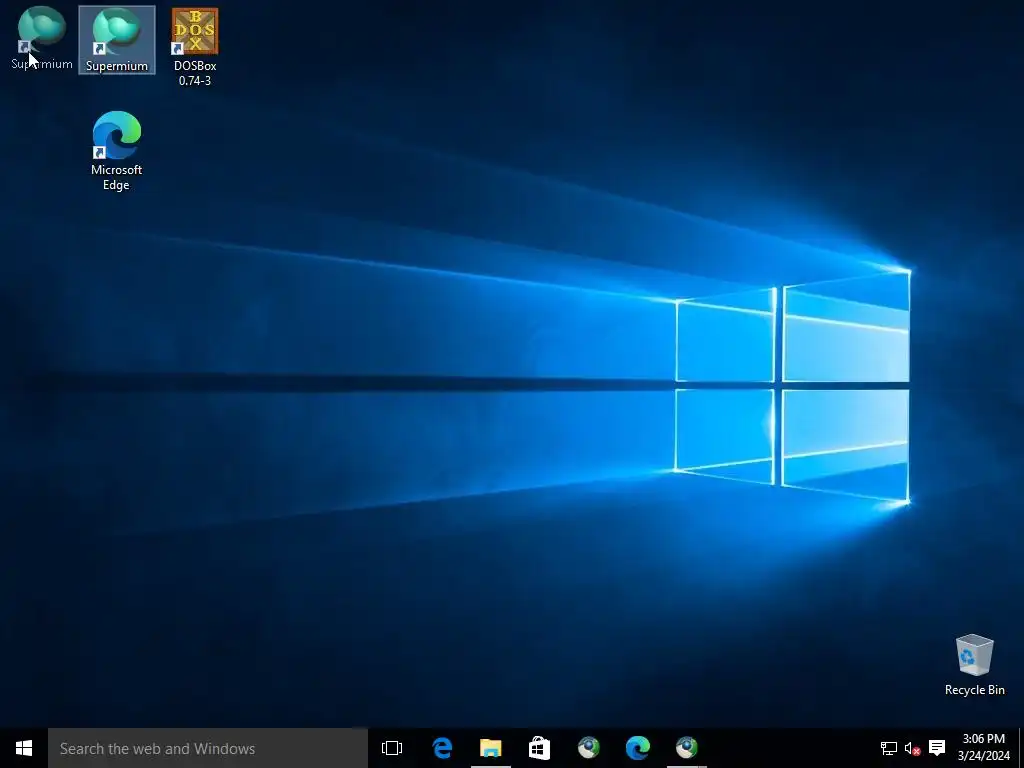
Task: Open File Explorer from the taskbar
Action: point(490,748)
